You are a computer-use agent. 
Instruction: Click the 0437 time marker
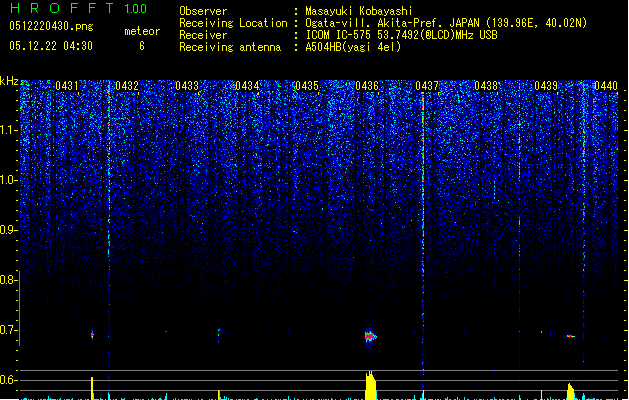427,86
